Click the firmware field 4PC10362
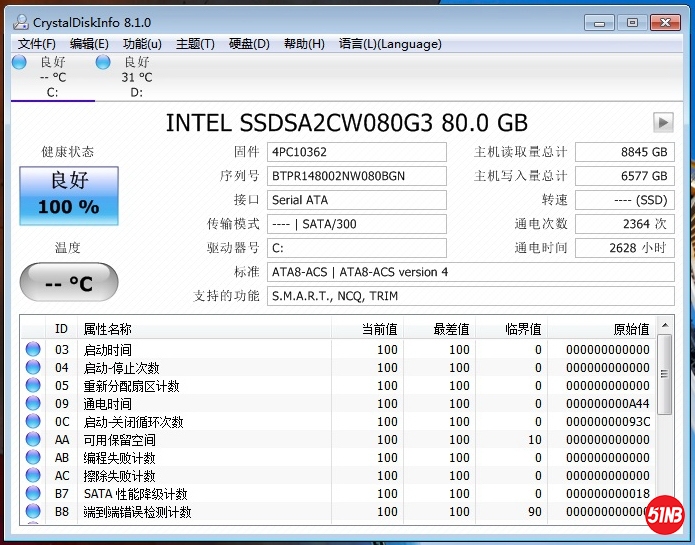Viewport: 695px width, 545px height. point(357,152)
